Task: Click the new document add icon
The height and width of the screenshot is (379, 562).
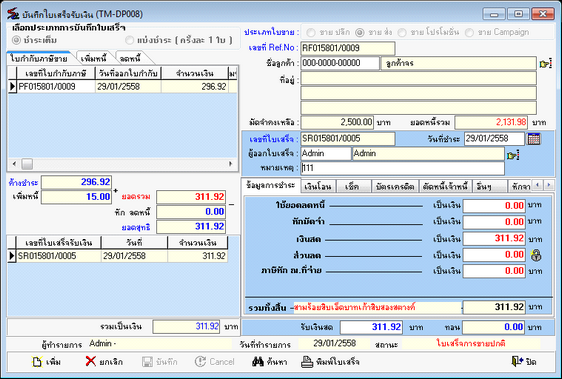Action: [x=37, y=362]
